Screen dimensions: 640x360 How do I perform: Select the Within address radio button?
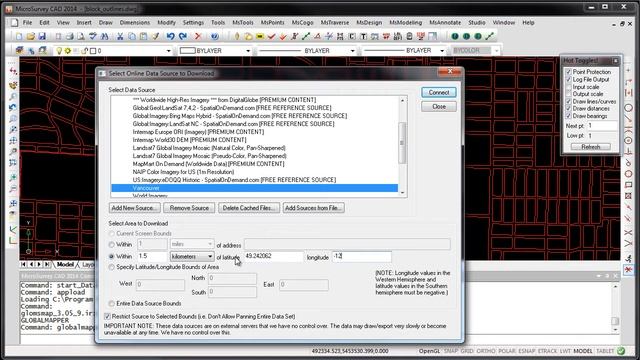[x=111, y=244]
